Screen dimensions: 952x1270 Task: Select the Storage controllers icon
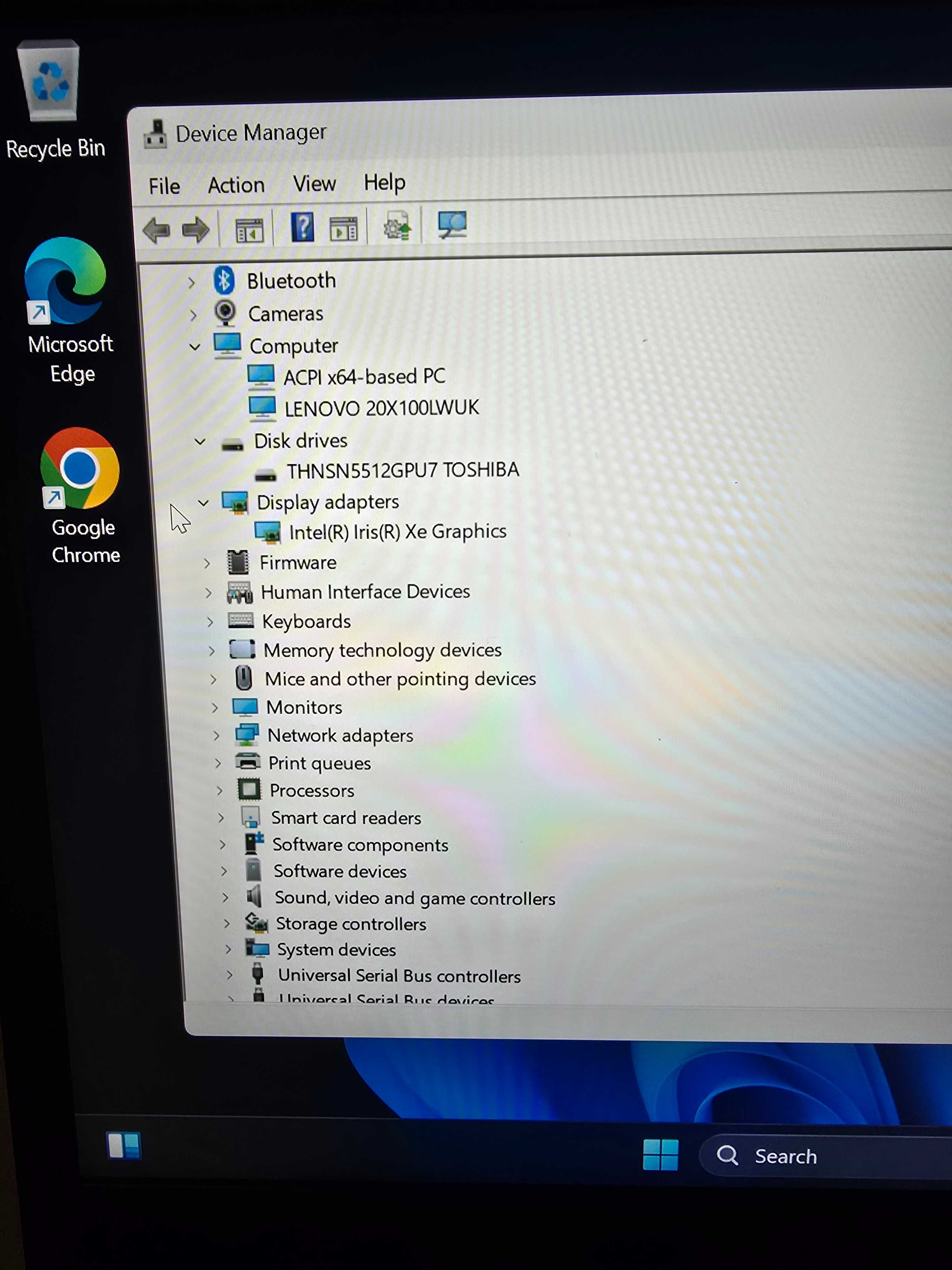click(x=256, y=923)
